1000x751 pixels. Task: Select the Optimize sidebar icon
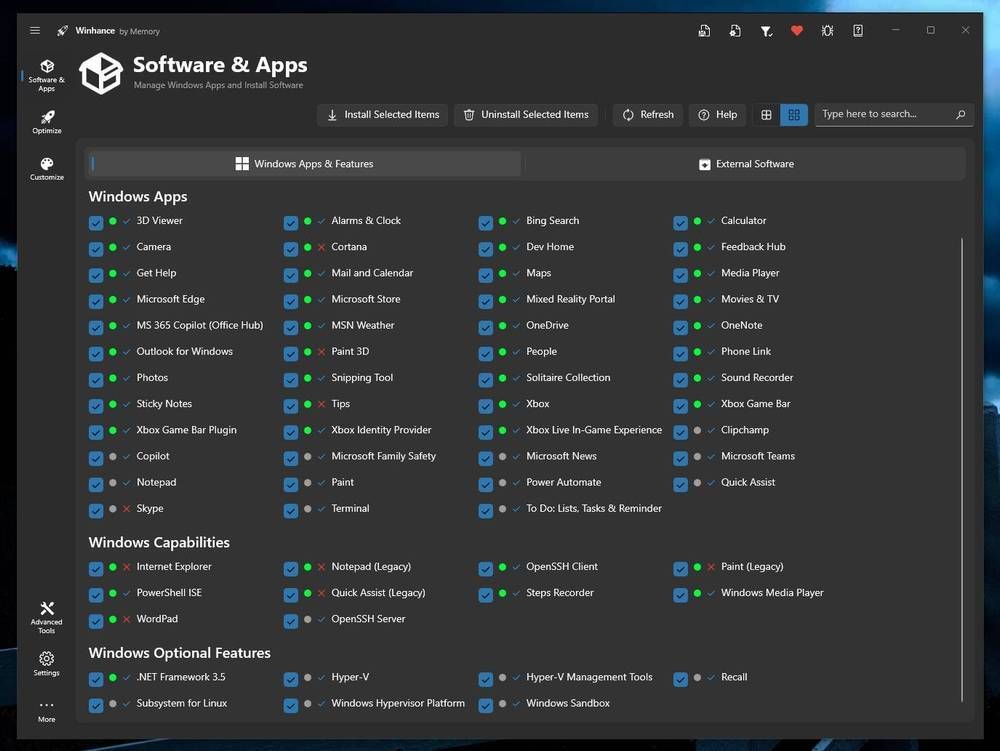46,120
